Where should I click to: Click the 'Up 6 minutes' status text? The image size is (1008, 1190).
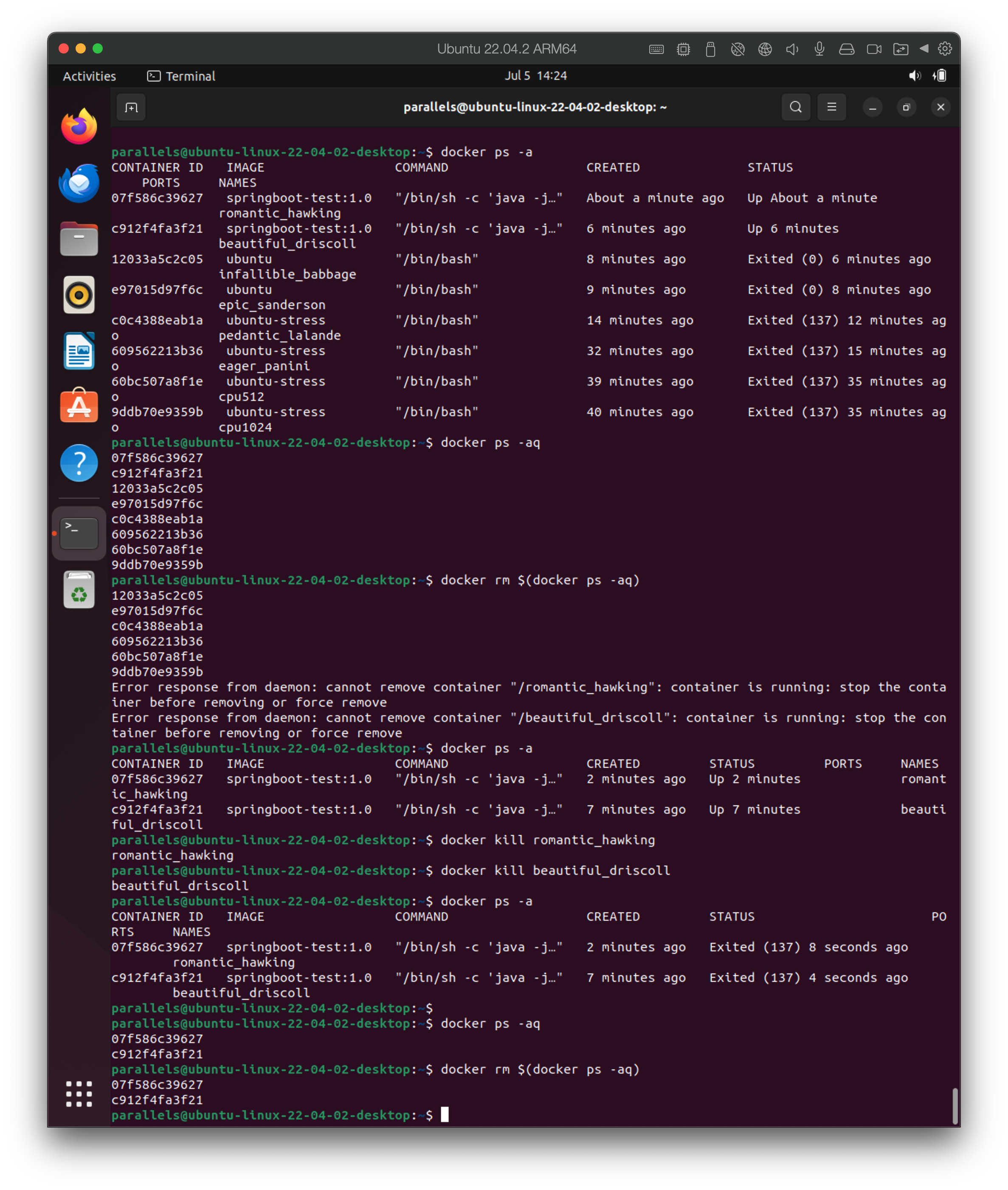(x=793, y=228)
